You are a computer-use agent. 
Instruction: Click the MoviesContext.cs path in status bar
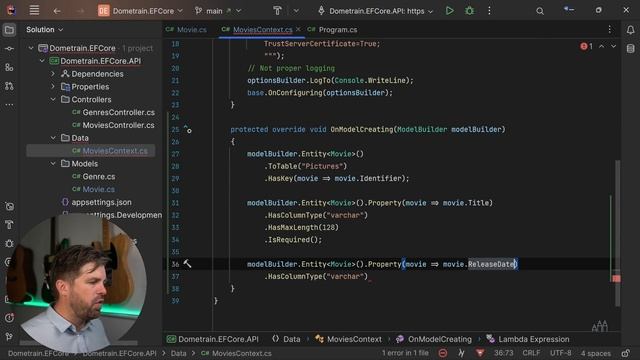236,353
